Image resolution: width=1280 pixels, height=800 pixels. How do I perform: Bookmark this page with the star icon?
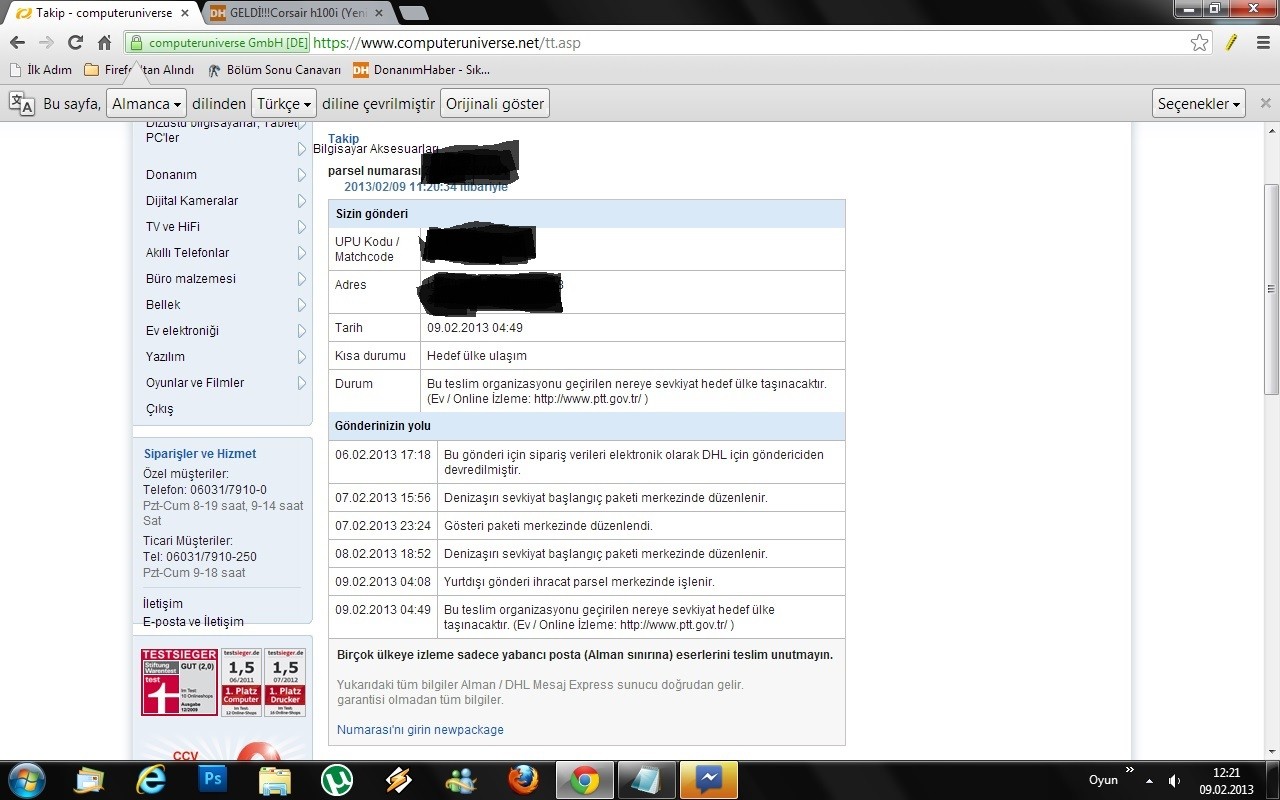coord(1200,43)
